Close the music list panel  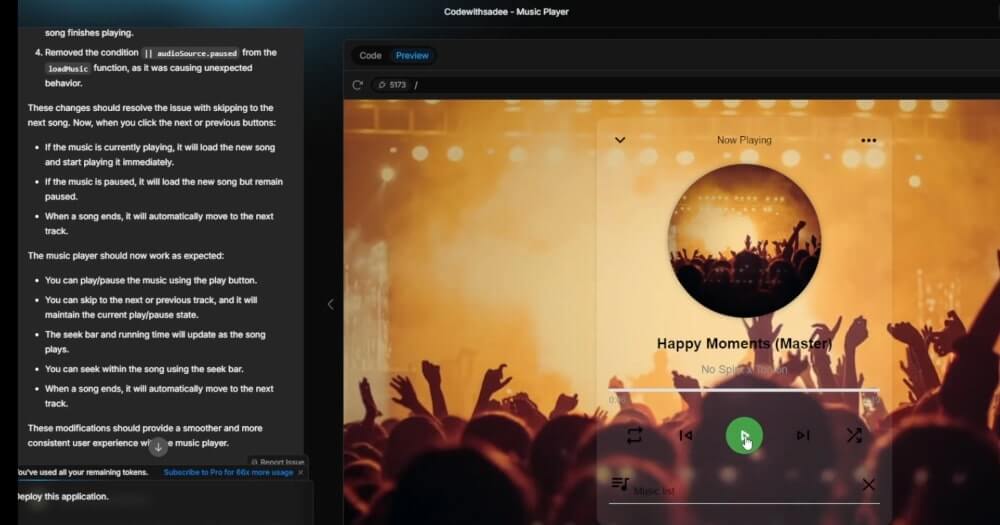click(x=868, y=485)
